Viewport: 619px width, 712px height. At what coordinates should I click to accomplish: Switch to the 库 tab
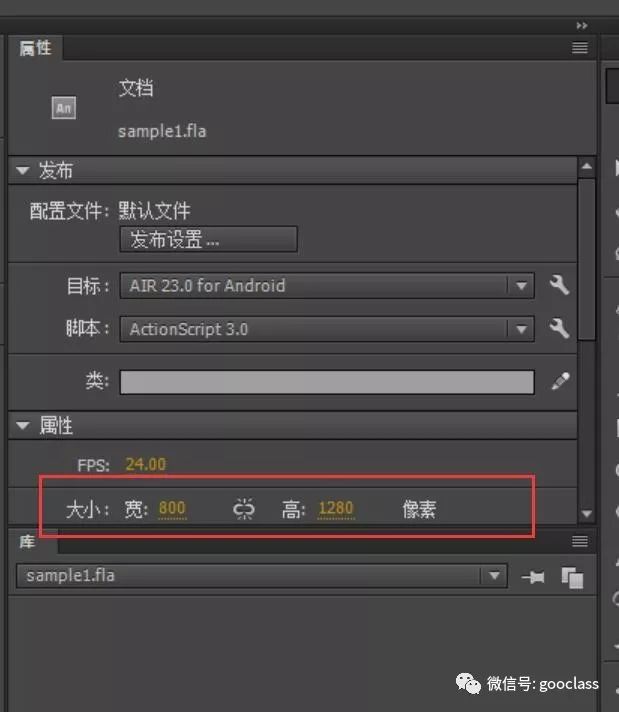[x=27, y=541]
